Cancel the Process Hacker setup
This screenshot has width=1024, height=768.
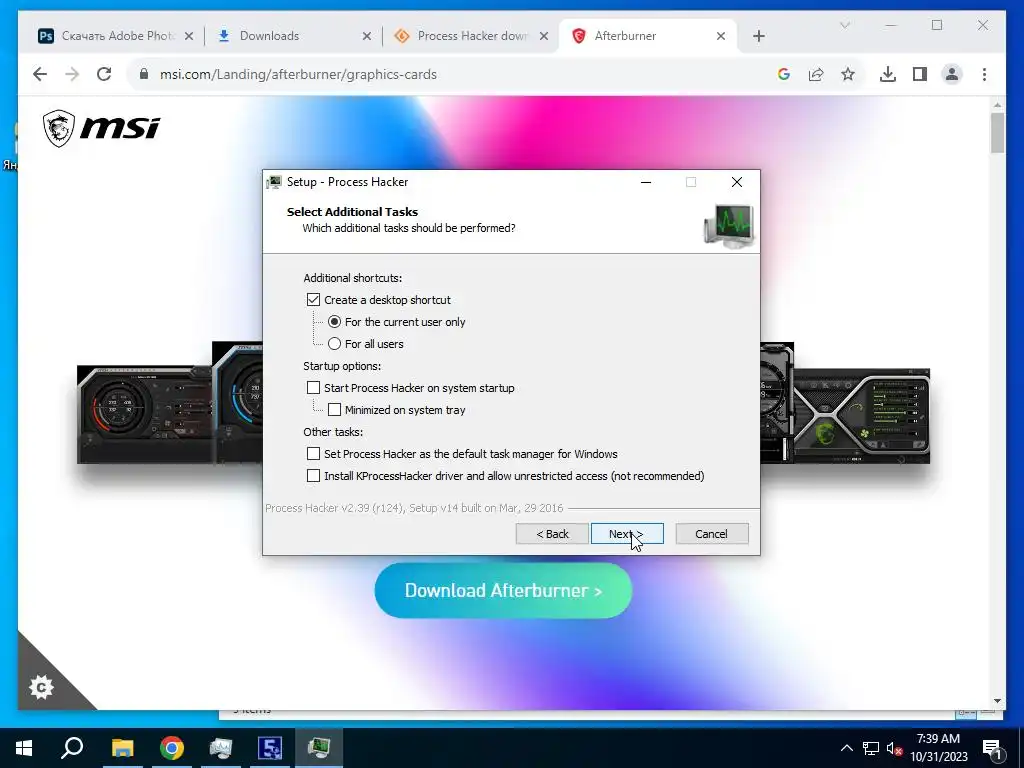[711, 534]
